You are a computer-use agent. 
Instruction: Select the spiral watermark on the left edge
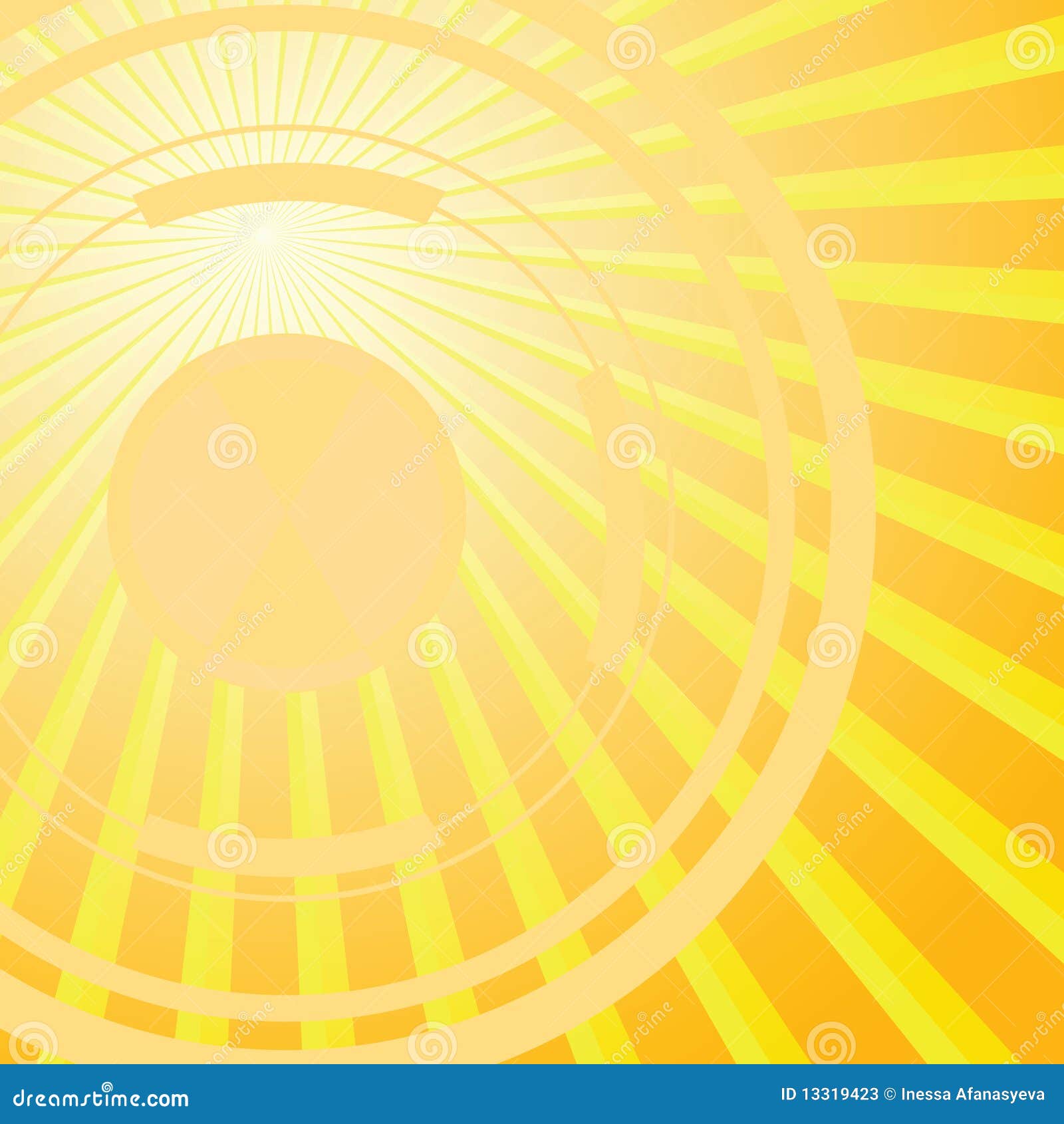point(30,644)
